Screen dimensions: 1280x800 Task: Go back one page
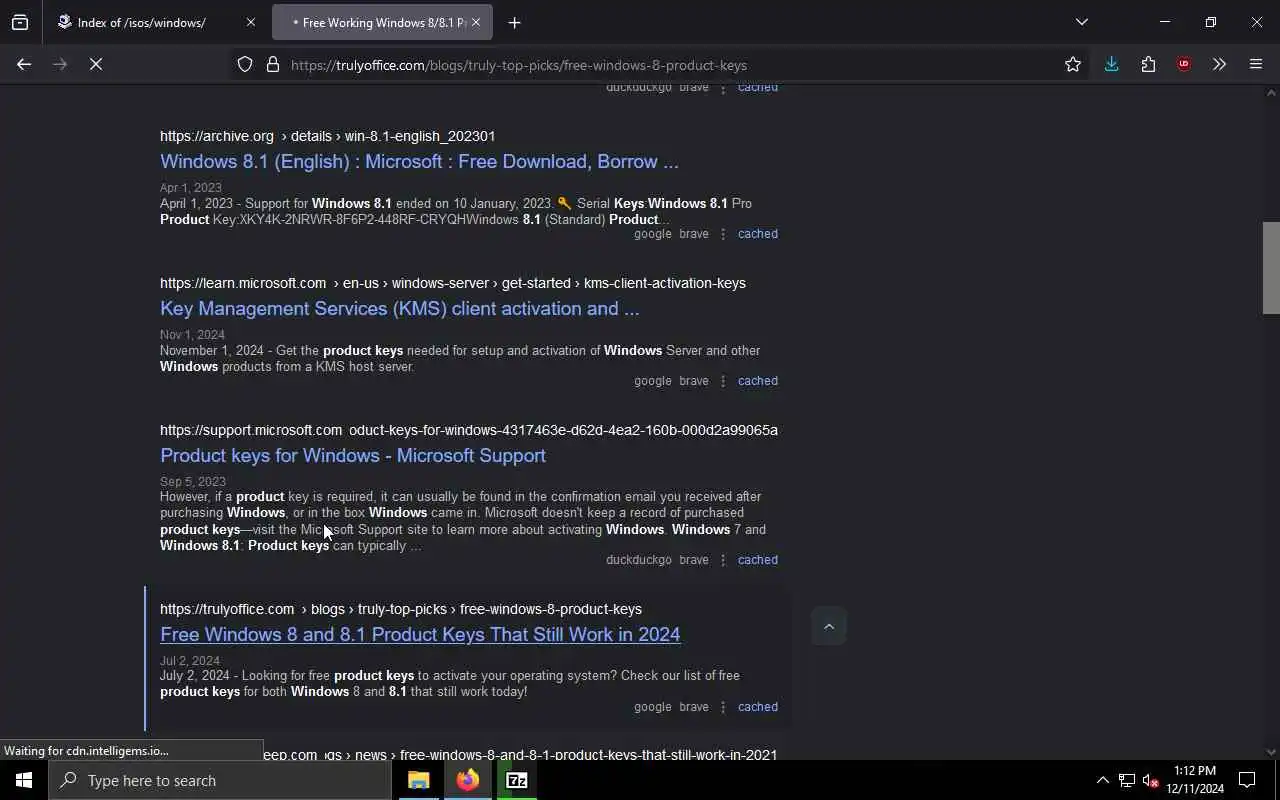pyautogui.click(x=24, y=65)
